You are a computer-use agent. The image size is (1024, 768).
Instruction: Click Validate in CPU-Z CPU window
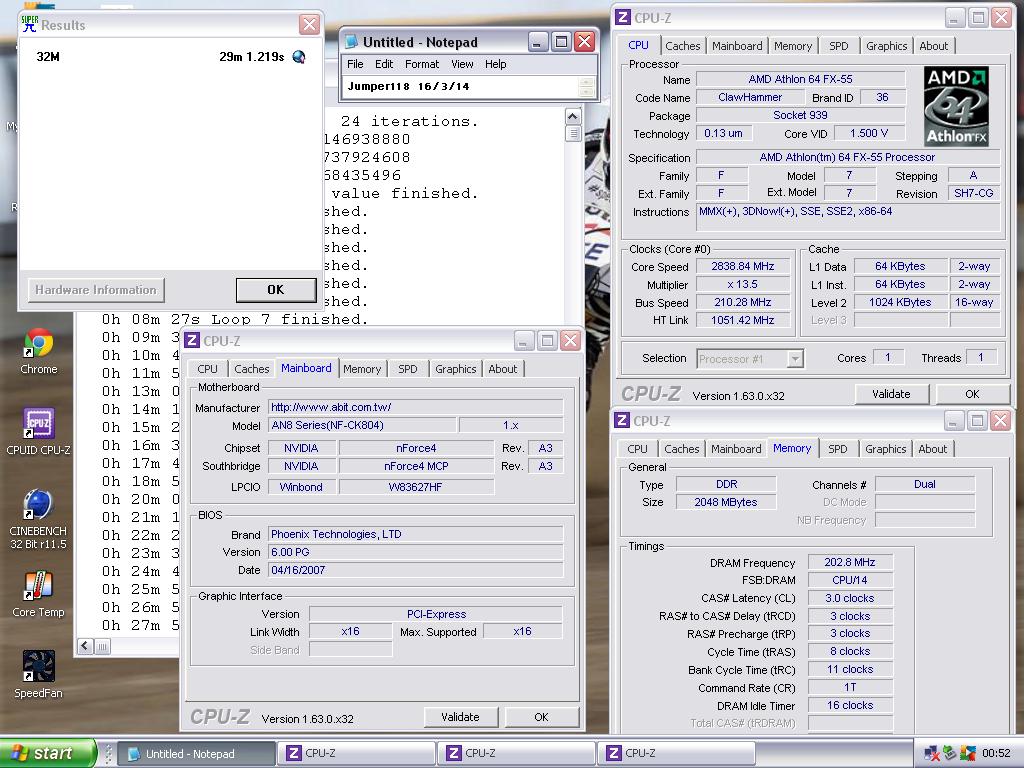tap(891, 394)
